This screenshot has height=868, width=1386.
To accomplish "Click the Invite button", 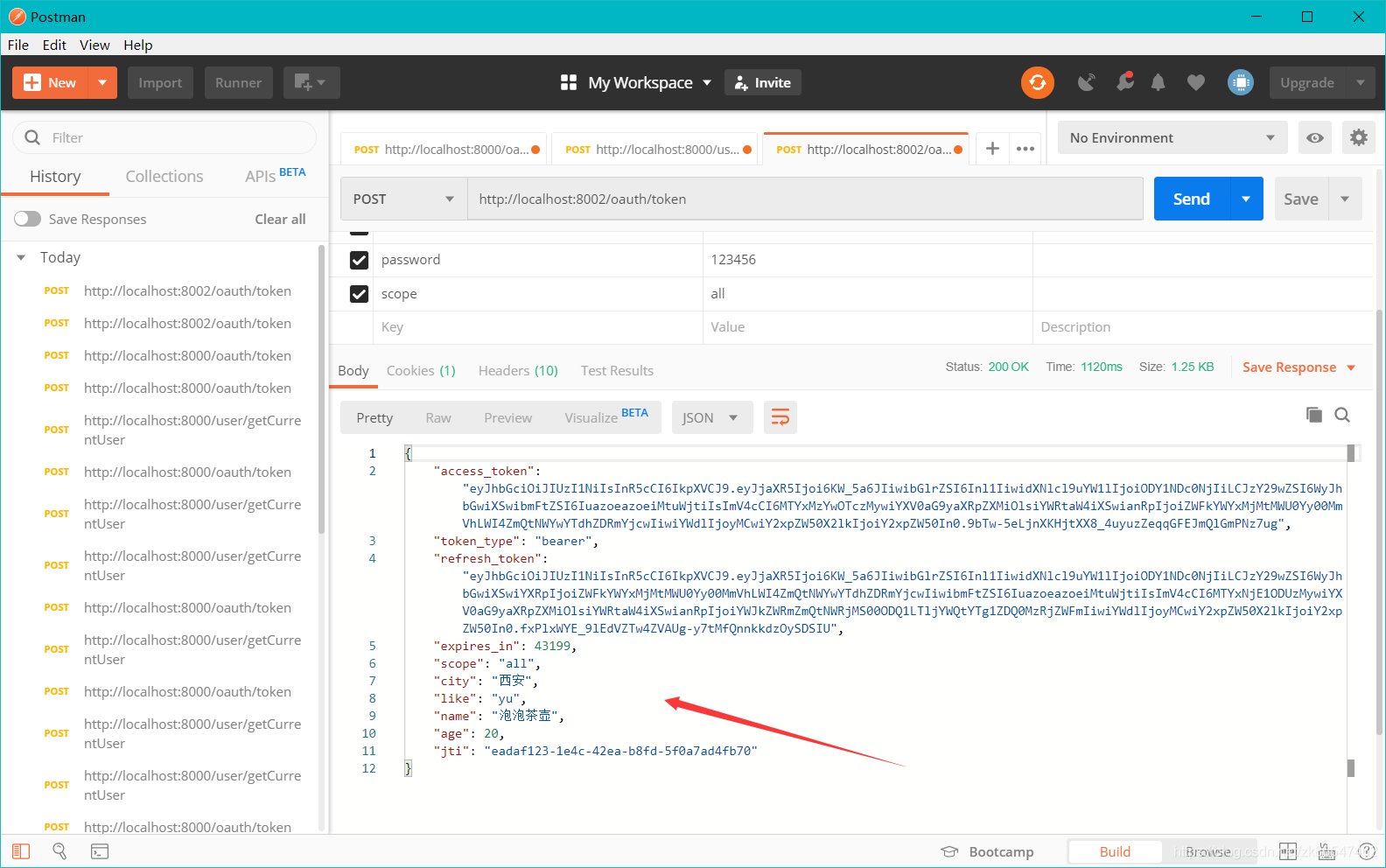I will [x=763, y=82].
